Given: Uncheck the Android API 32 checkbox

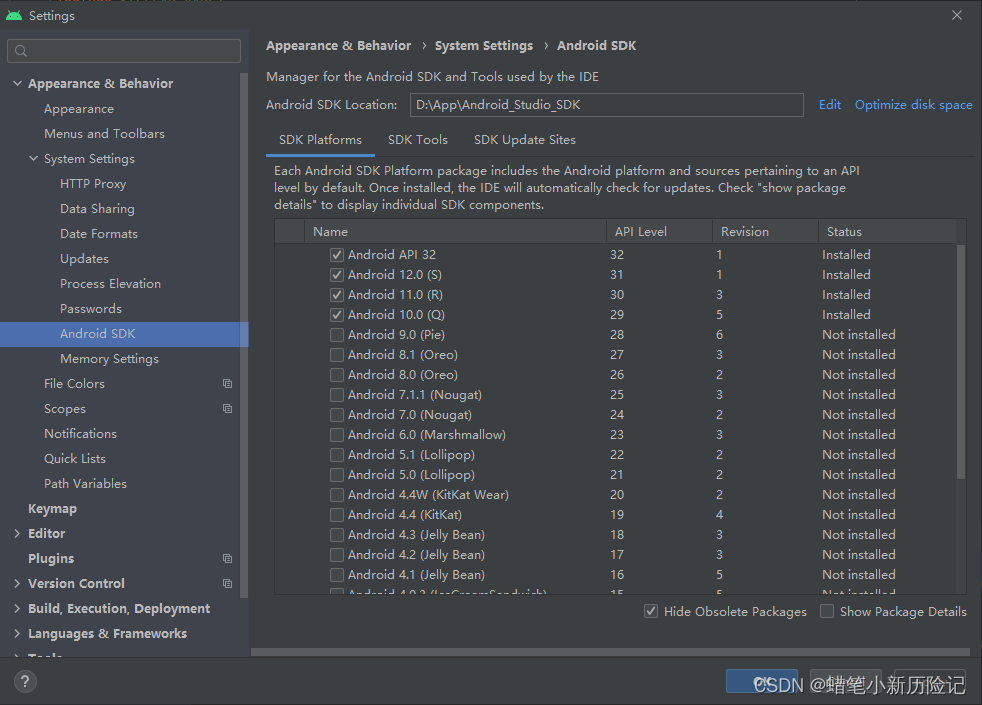Looking at the screenshot, I should pos(337,255).
